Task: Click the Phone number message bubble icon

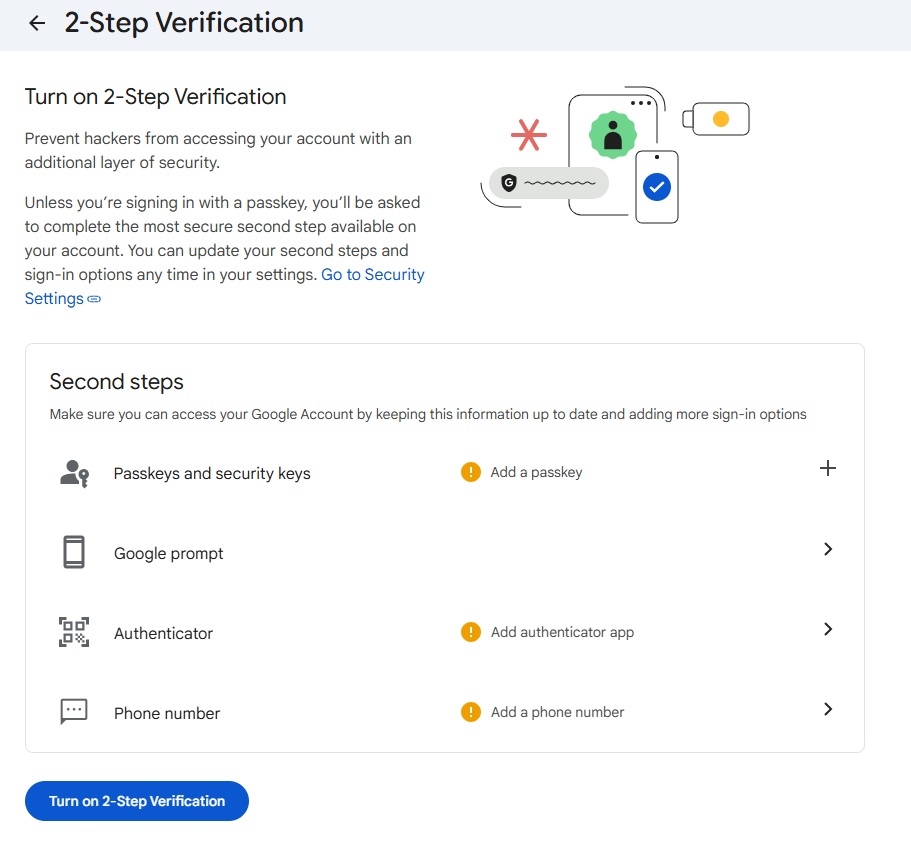Action: coord(73,711)
